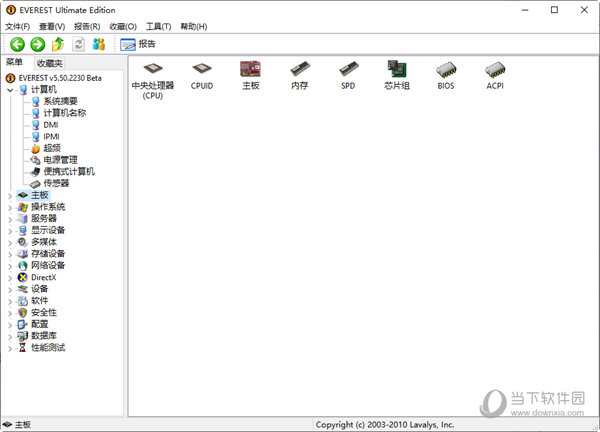The width and height of the screenshot is (600, 432).
Task: Click the green Back arrow toolbar button
Action: click(x=17, y=44)
